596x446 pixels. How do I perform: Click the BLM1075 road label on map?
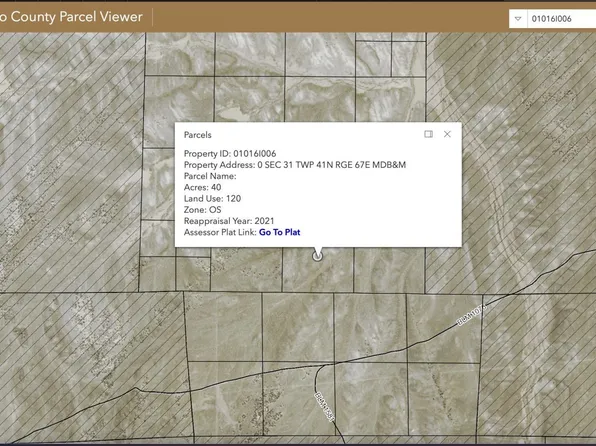pyautogui.click(x=471, y=314)
